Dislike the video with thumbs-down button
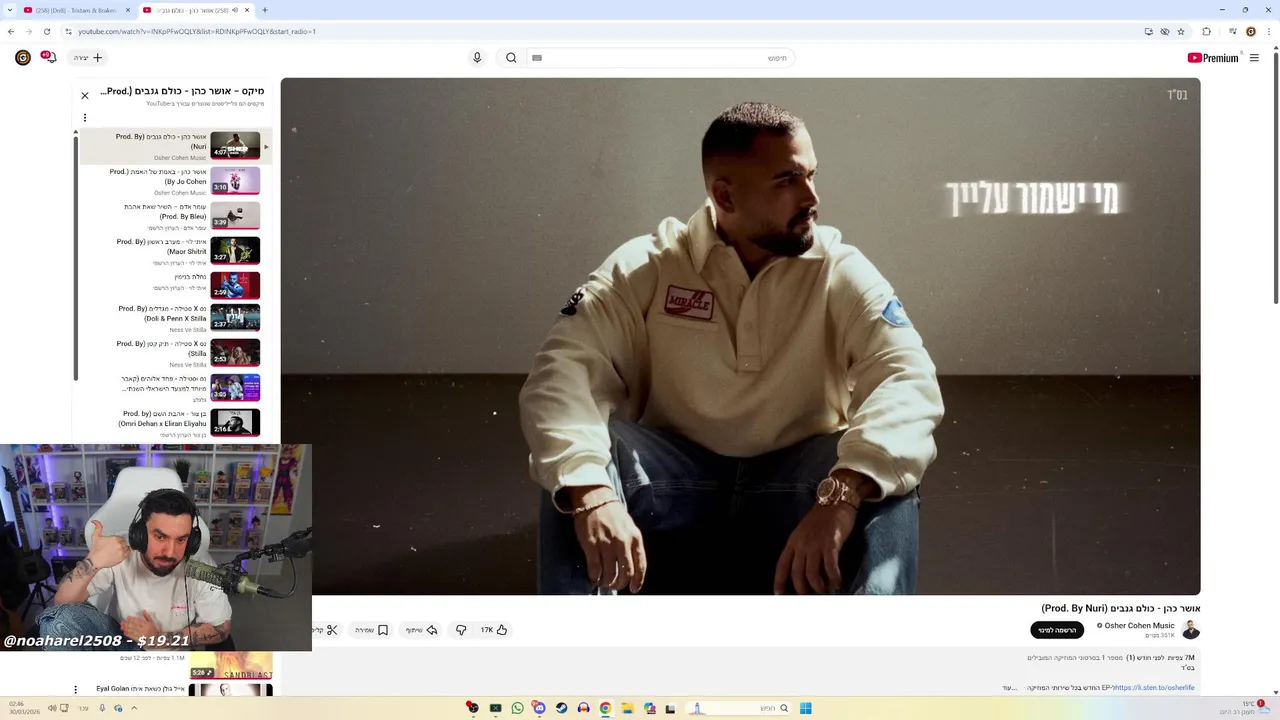The width and height of the screenshot is (1280, 720). (461, 630)
